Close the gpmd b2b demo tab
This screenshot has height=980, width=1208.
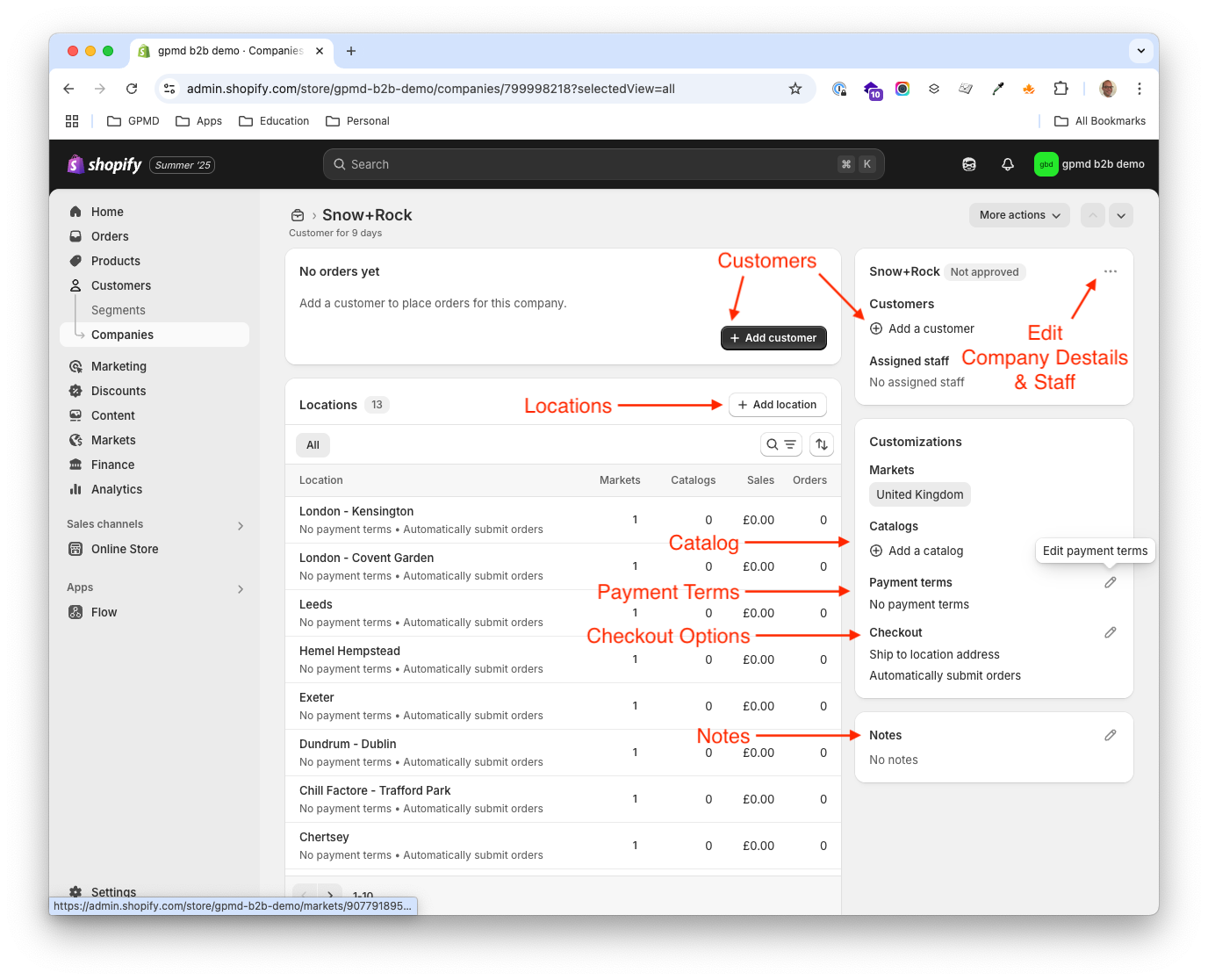(x=320, y=51)
